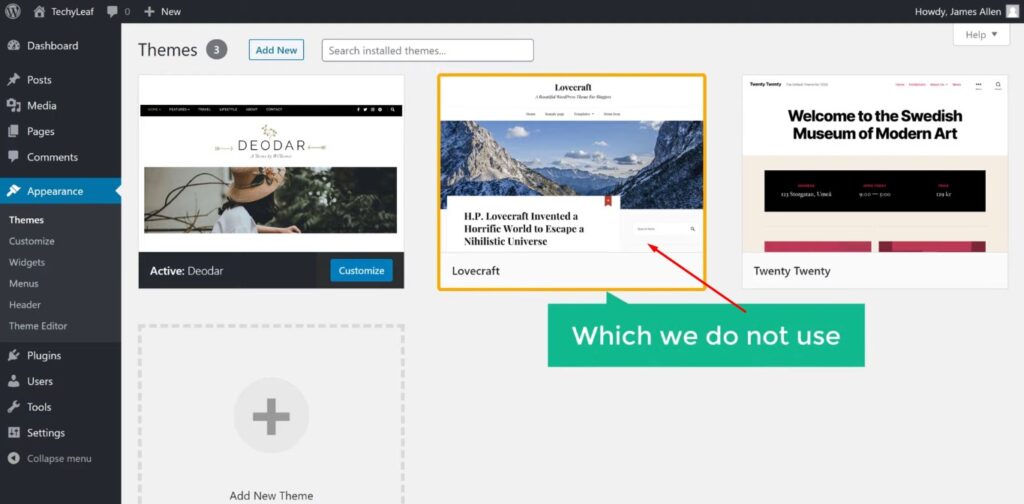This screenshot has width=1024, height=504.
Task: Click Howdy, James Allen account link
Action: click(x=957, y=11)
